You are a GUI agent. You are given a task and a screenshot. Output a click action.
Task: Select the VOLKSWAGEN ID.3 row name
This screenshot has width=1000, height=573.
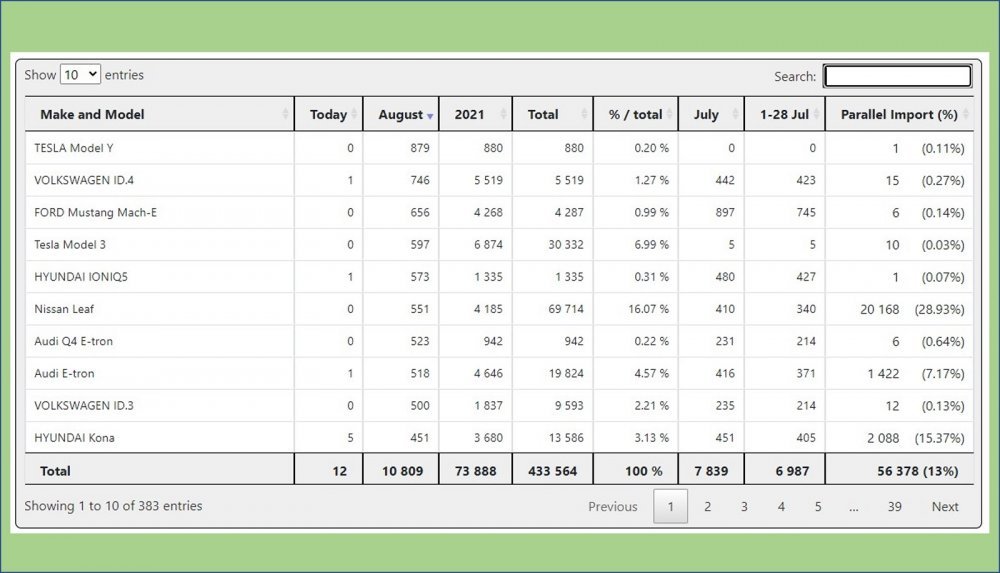84,406
